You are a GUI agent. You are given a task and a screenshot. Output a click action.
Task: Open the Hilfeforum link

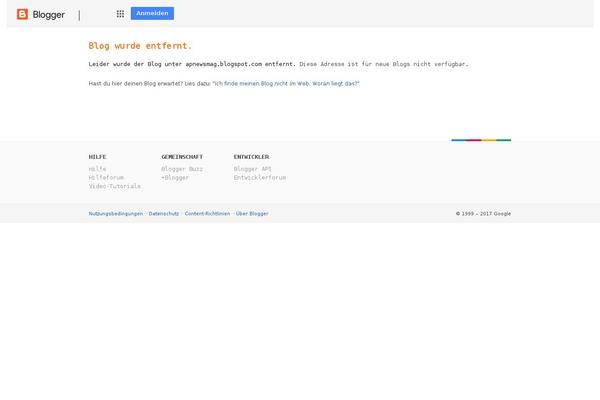pyautogui.click(x=106, y=178)
